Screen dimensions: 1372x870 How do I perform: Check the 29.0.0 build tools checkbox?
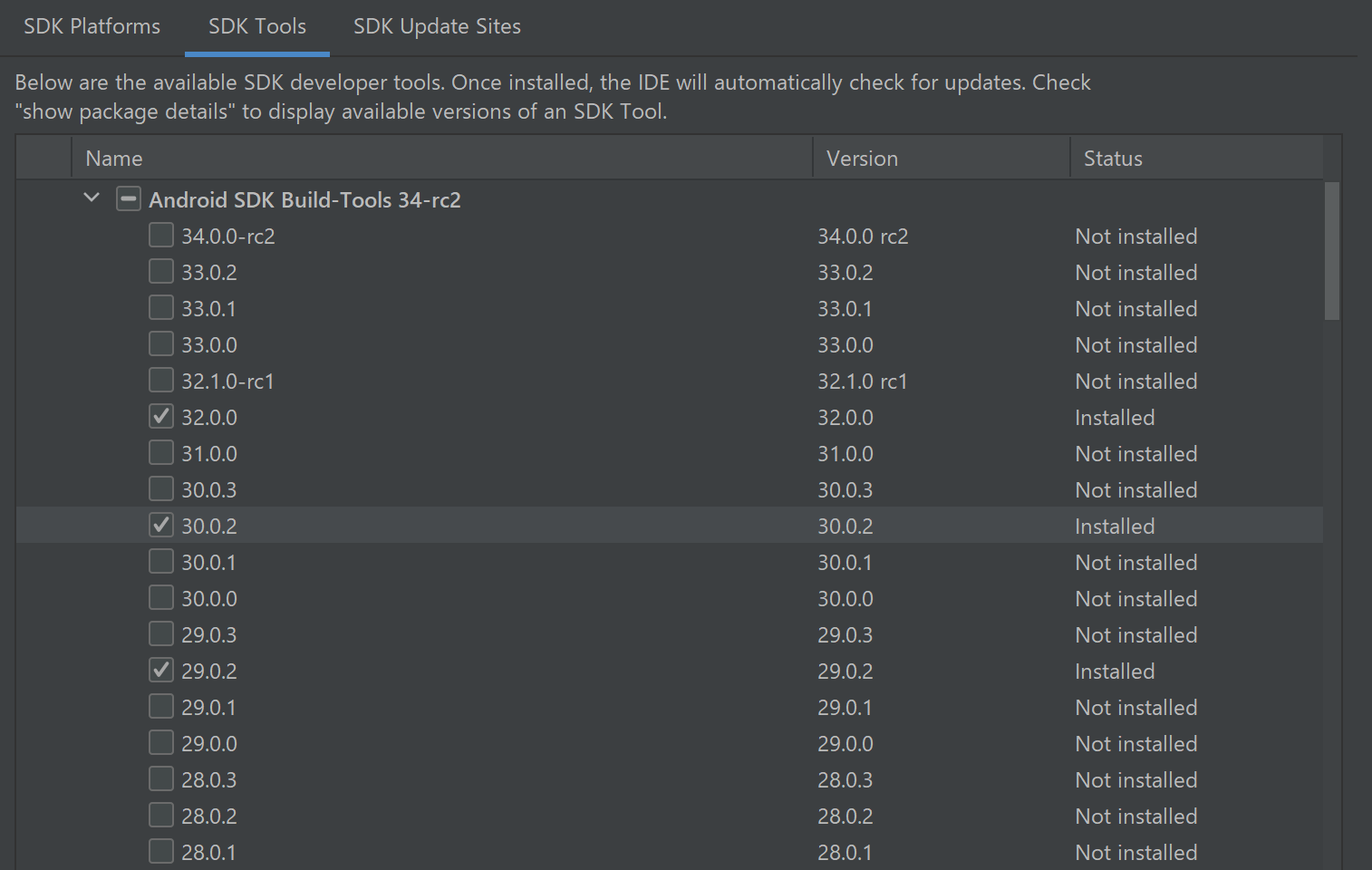(x=161, y=743)
